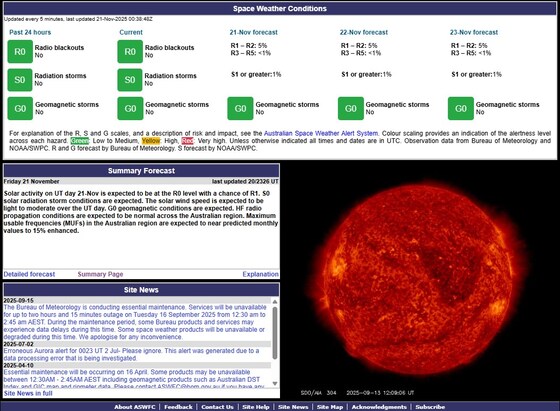Click the G0 badge in 22-Nov forecast
This screenshot has height=411, width=560.
(351, 108)
